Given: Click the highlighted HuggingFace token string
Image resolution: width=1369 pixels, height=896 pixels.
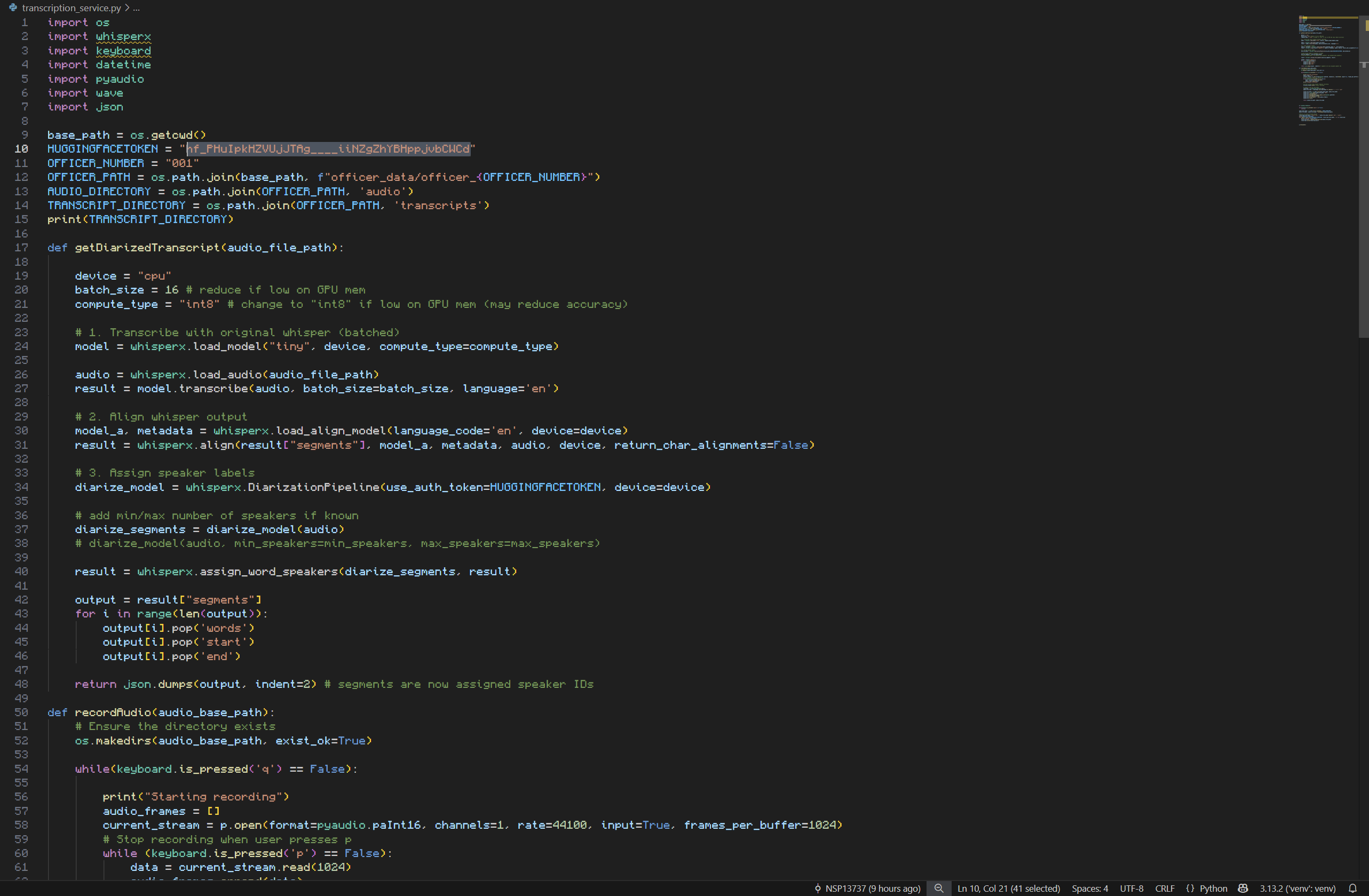Looking at the screenshot, I should click(x=328, y=149).
